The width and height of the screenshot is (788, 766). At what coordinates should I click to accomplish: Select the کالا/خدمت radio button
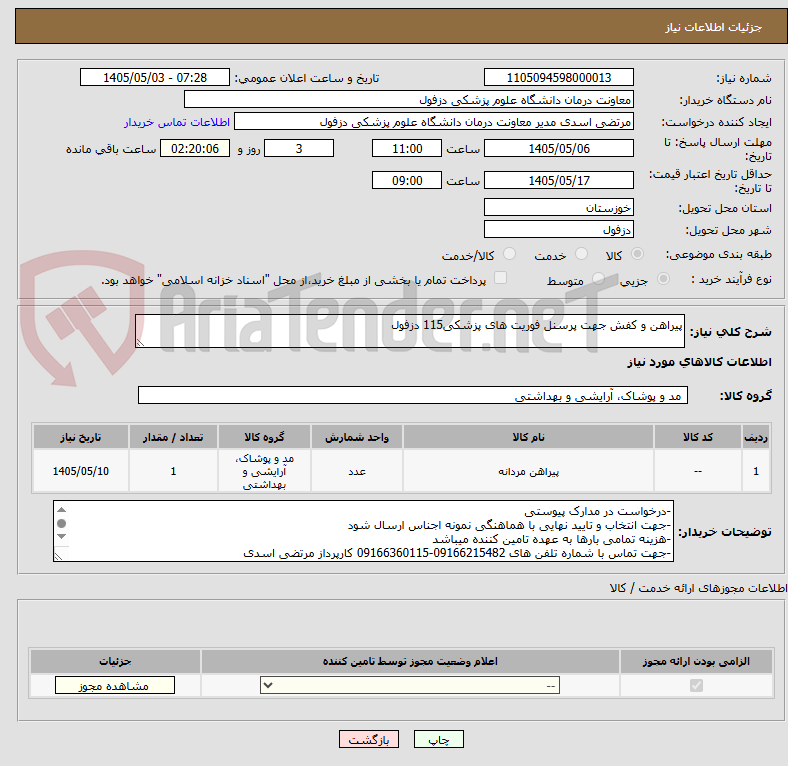pos(509,254)
